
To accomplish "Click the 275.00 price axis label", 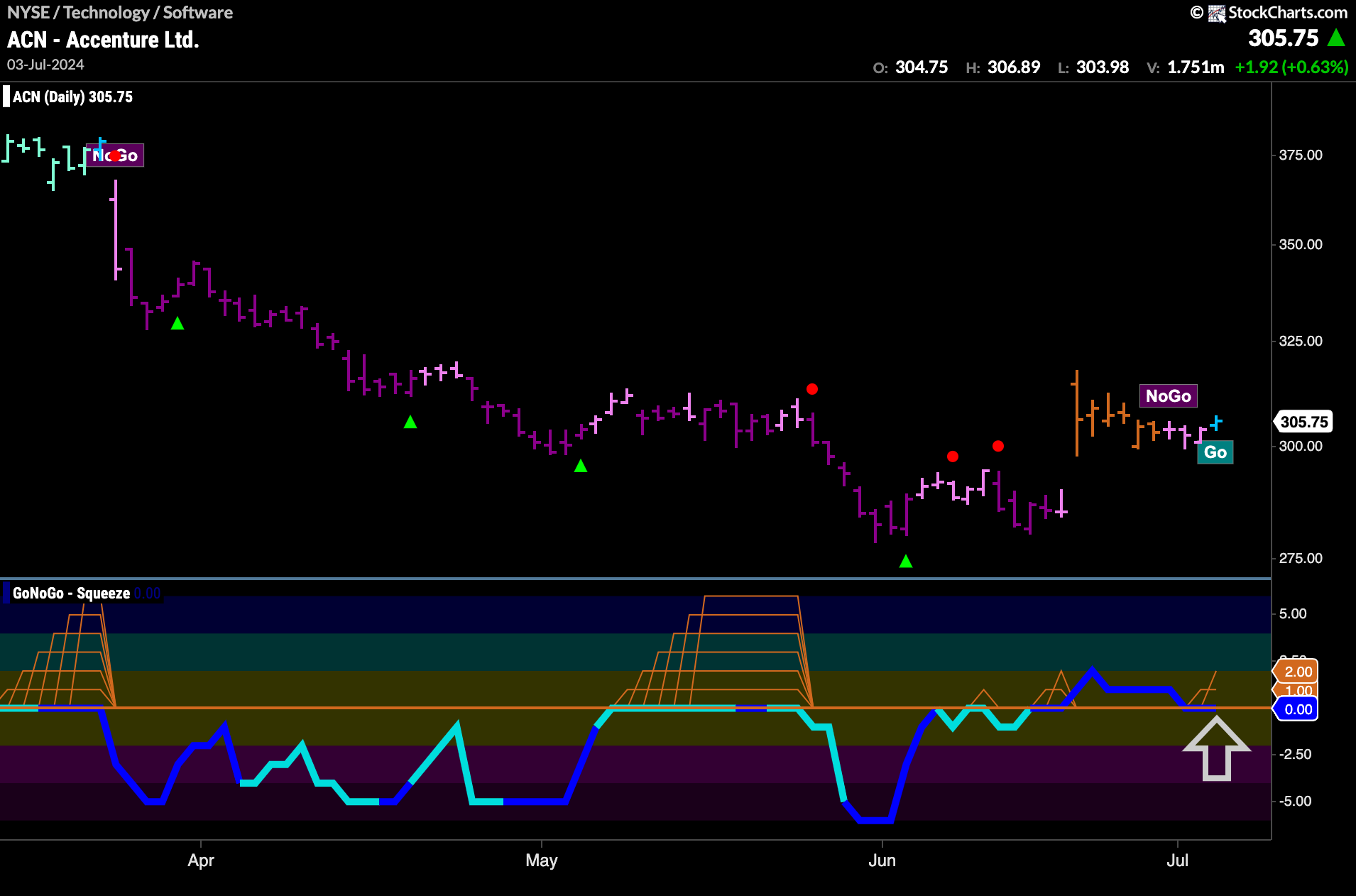I will tap(1301, 559).
